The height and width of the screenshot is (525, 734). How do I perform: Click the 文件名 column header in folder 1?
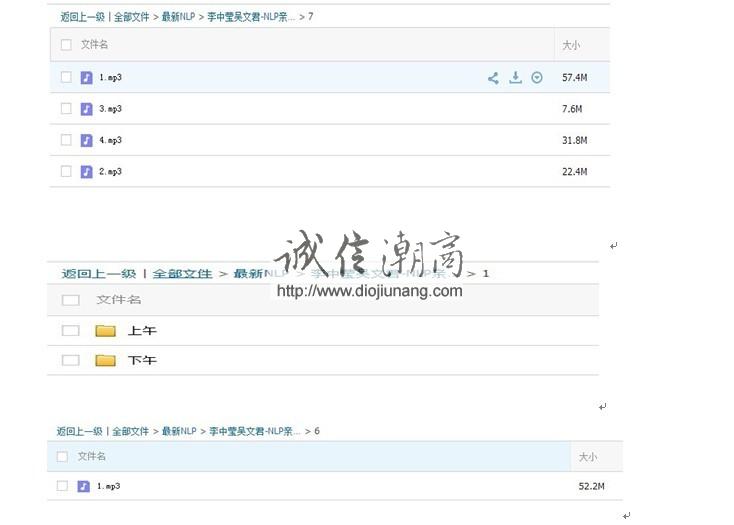[118, 299]
